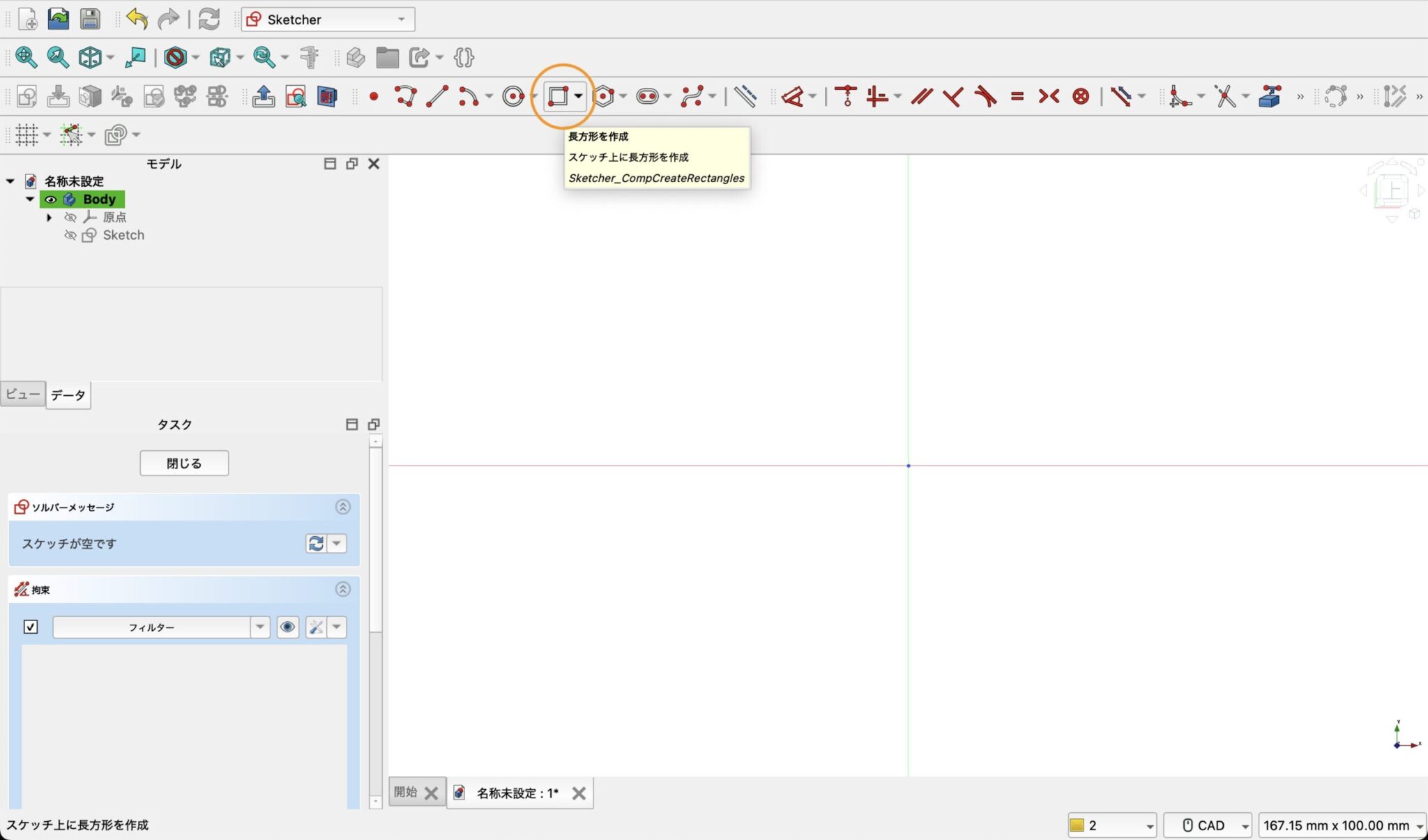Viewport: 1428px width, 840px height.
Task: Collapse the ソルバーメッセージ section
Action: (342, 507)
